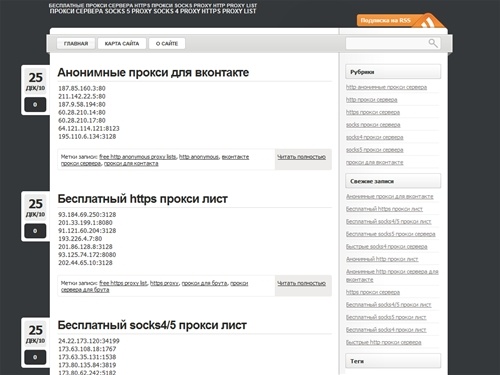Screen dimensions: 500x375
Task: Open category socks4 прокси сервера
Action: click(x=375, y=137)
